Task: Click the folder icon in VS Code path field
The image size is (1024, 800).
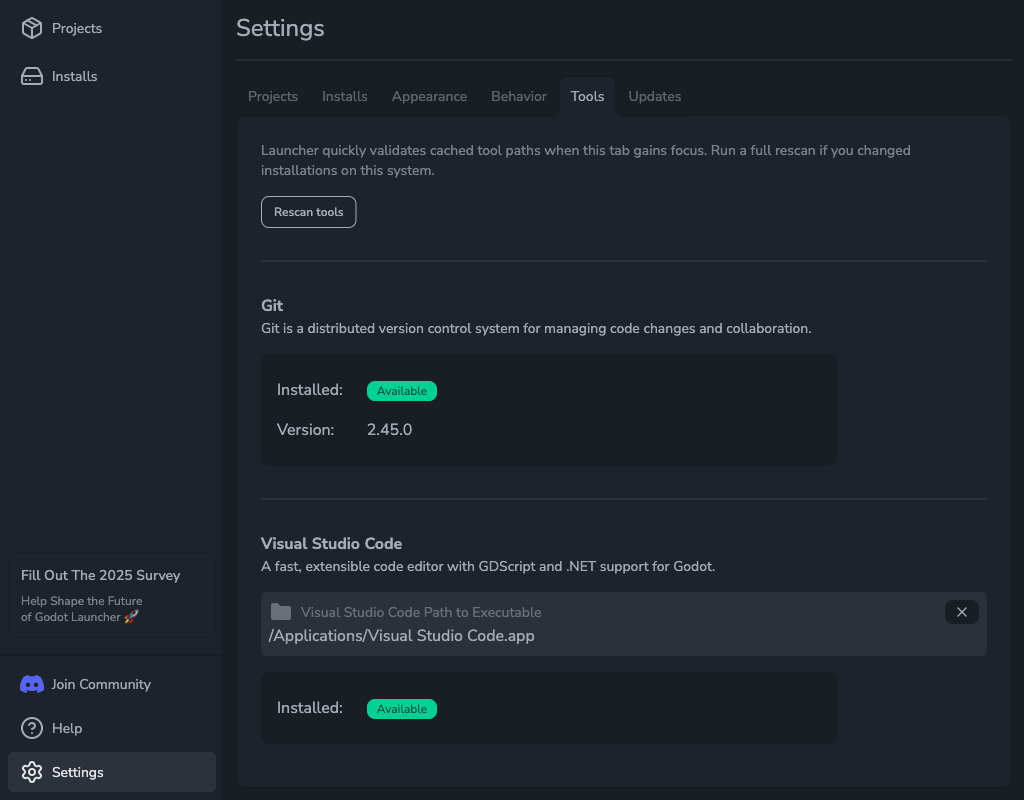Action: click(x=279, y=612)
